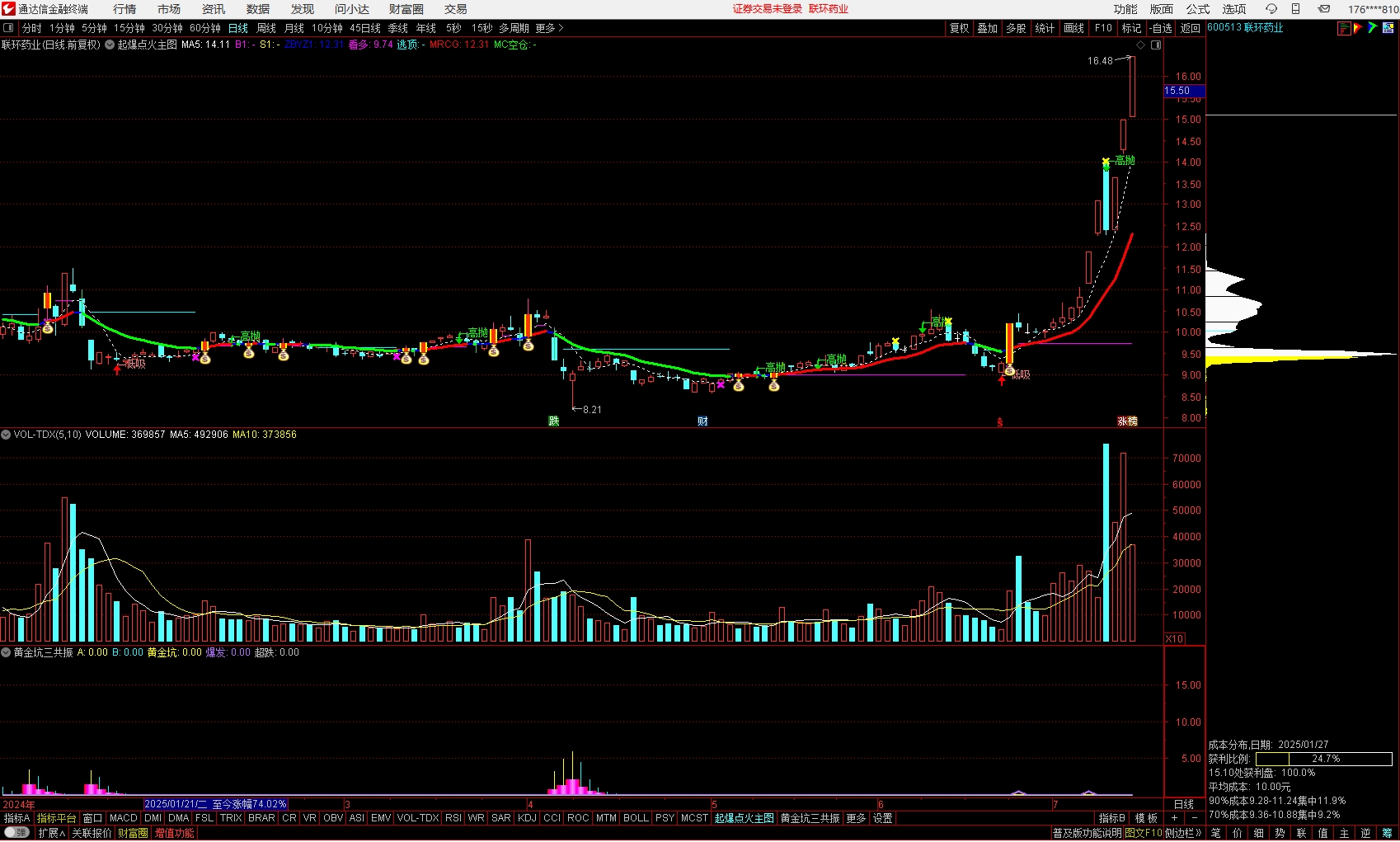The width and height of the screenshot is (1400, 842).
Task: Click the 日线 period selector at timeline
Action: pyautogui.click(x=1183, y=804)
